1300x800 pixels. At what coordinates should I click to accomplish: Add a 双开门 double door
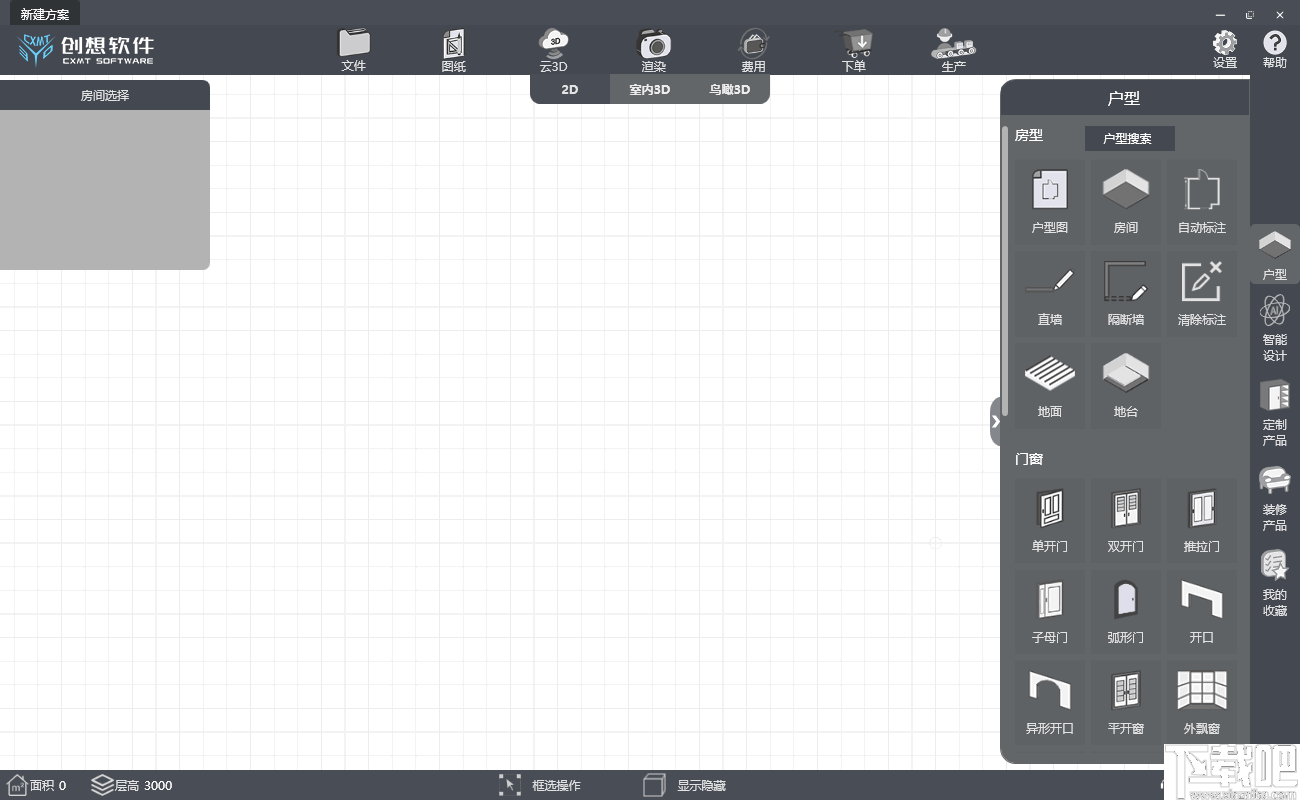pos(1126,520)
